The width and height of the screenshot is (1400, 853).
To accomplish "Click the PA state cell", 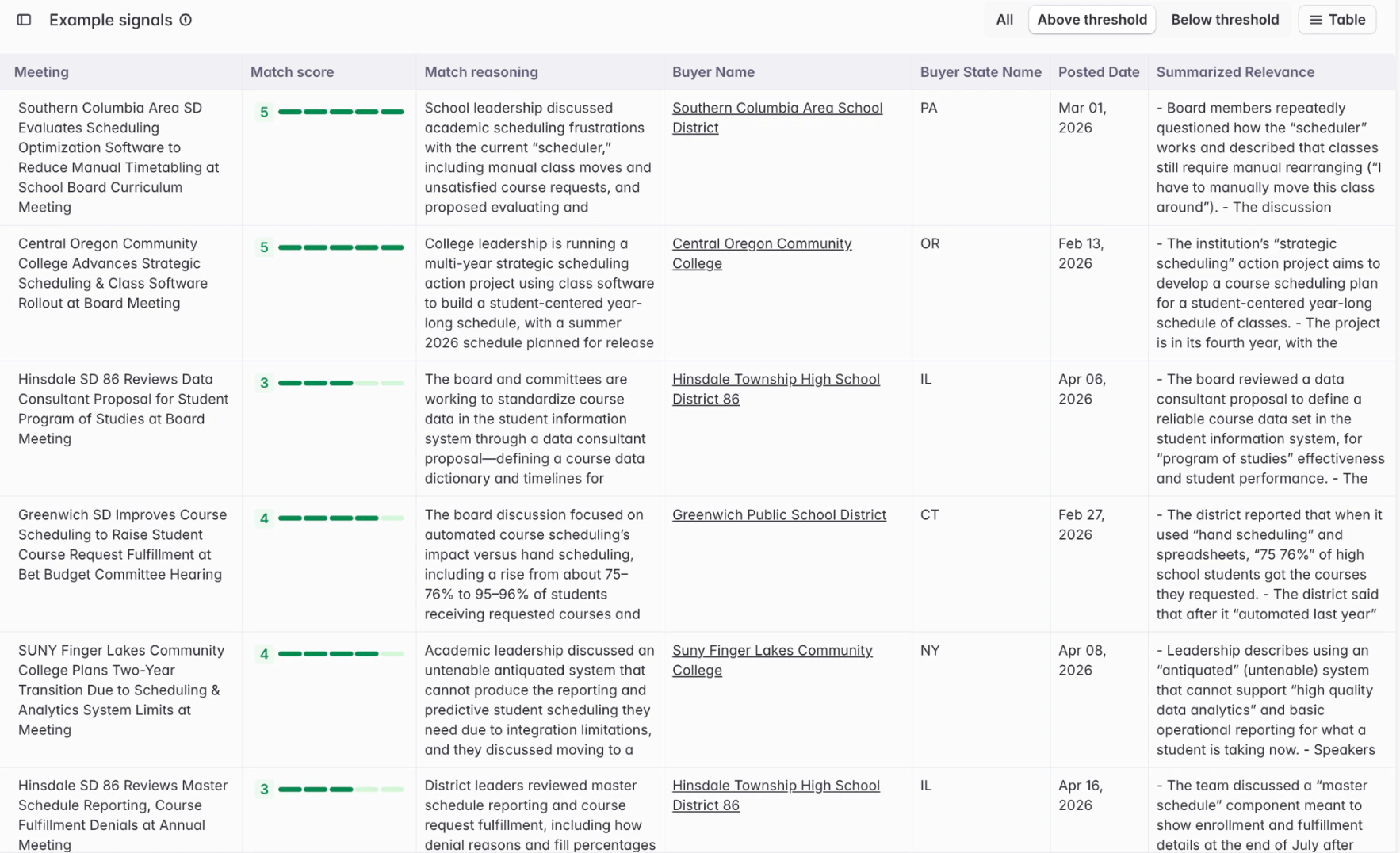I will [x=929, y=108].
